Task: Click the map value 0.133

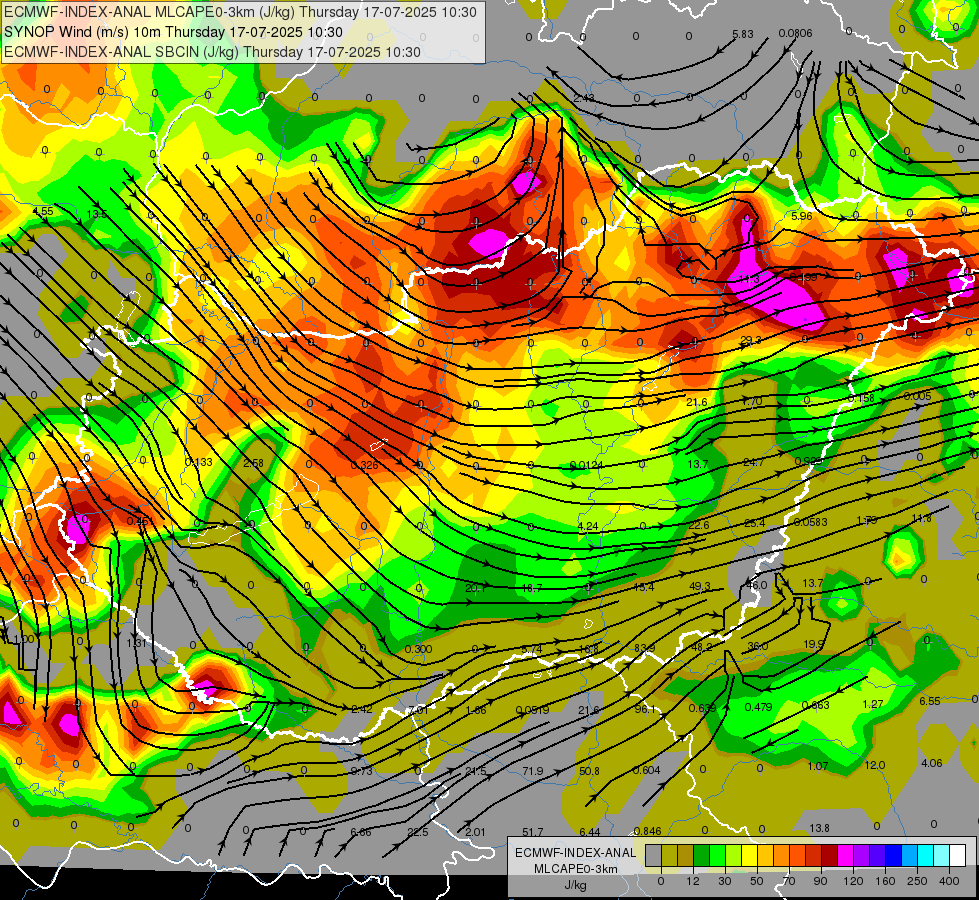Action: click(199, 462)
